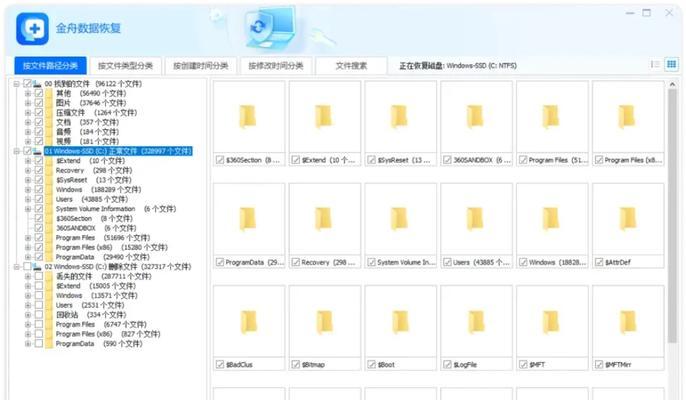Select the $360Section folder icon
The height and width of the screenshot is (400, 686).
click(x=248, y=117)
